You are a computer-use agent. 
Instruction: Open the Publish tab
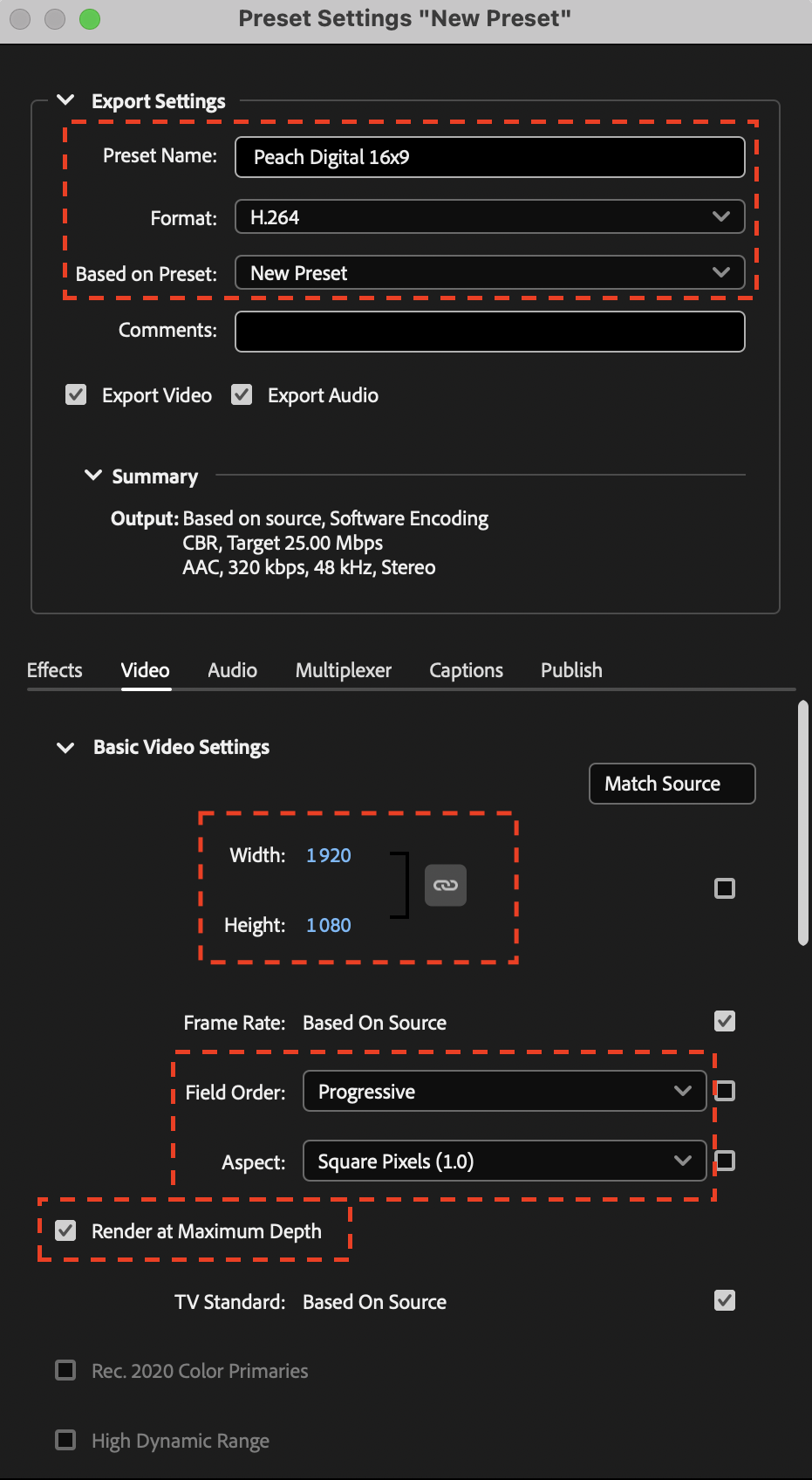[571, 670]
